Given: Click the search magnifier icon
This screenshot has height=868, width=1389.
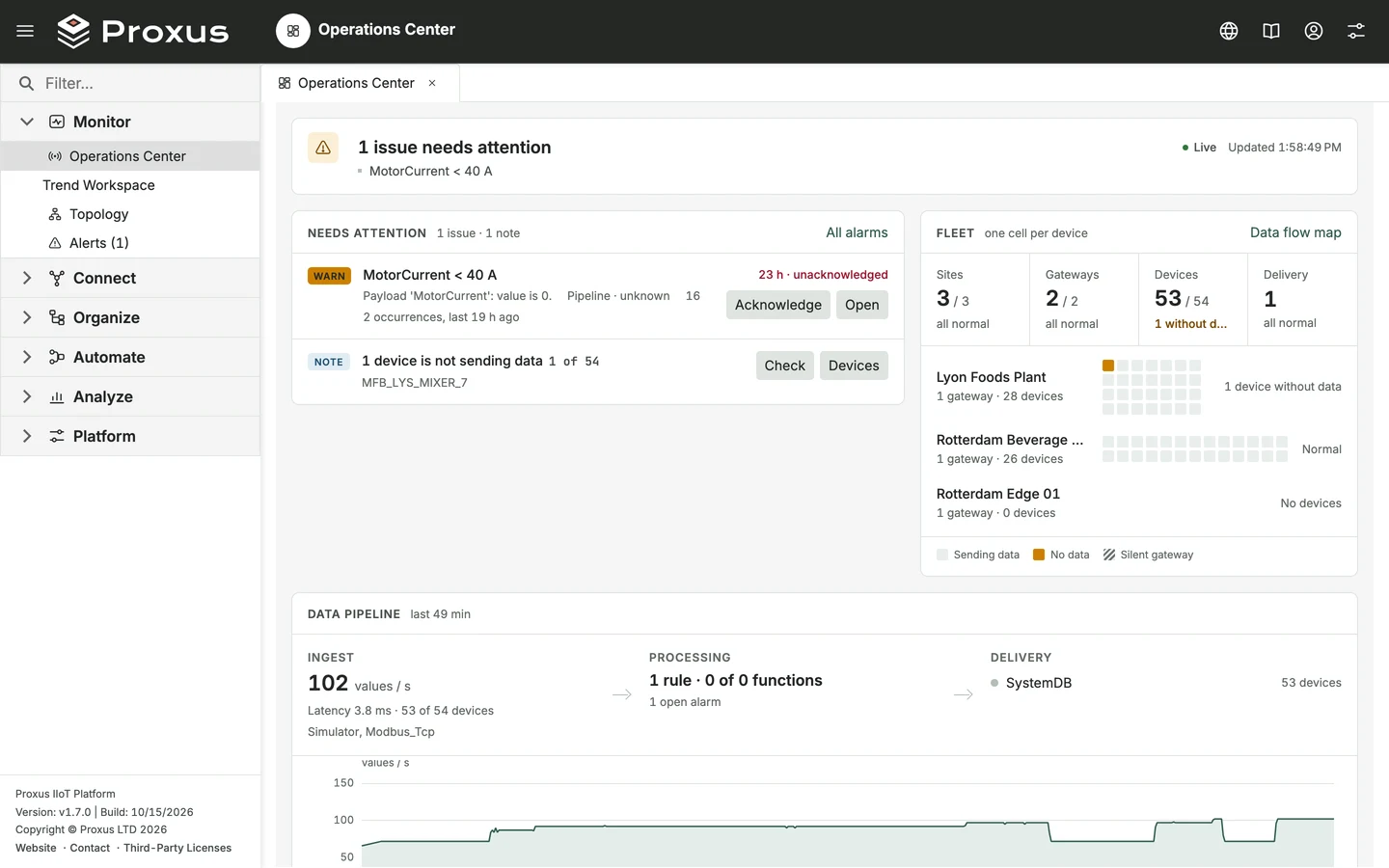Looking at the screenshot, I should point(26,84).
